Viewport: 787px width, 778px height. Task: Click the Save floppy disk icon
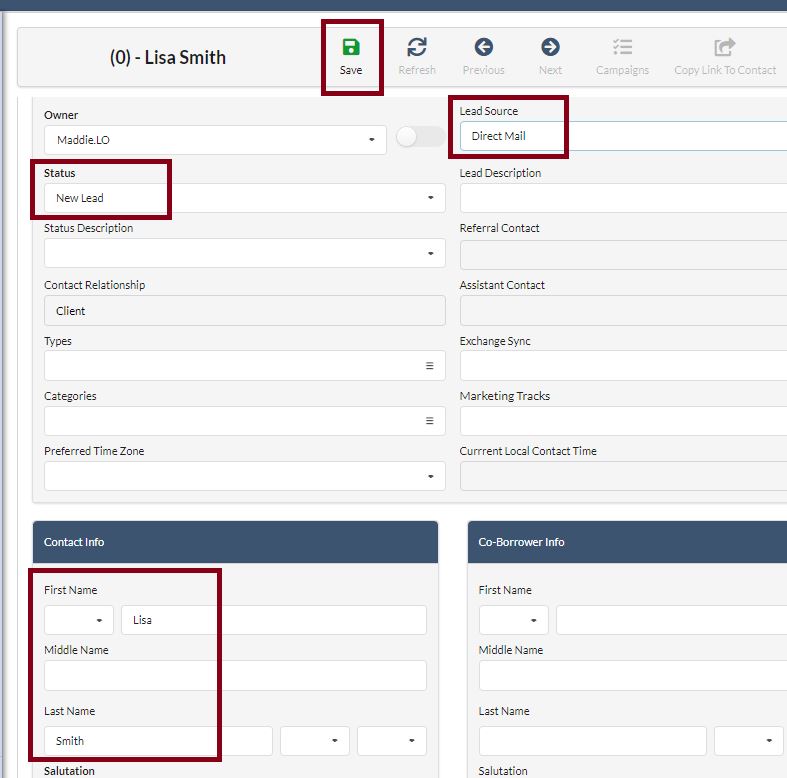[350, 48]
